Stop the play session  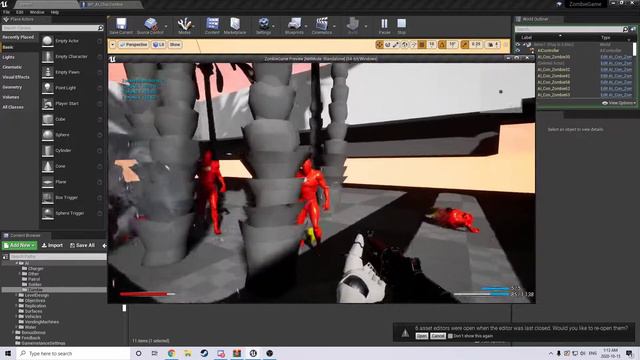coord(402,25)
